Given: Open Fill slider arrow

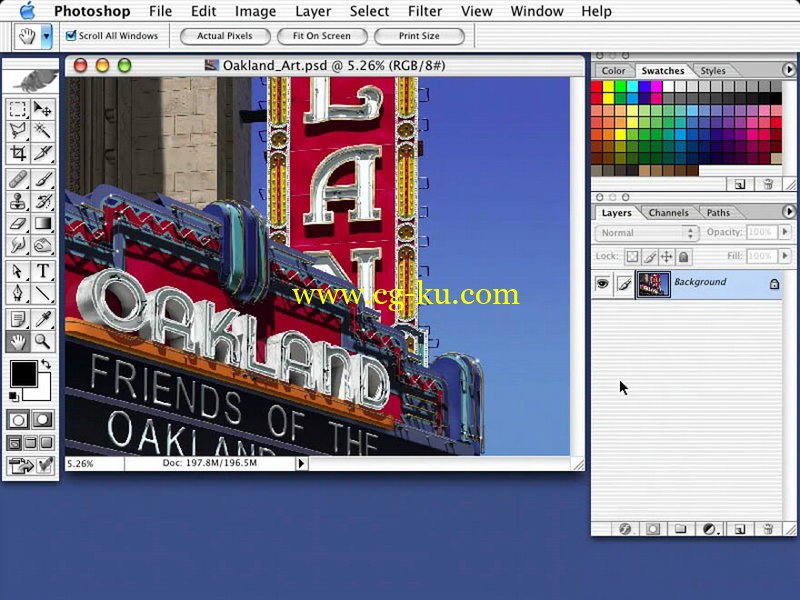Looking at the screenshot, I should click(785, 256).
